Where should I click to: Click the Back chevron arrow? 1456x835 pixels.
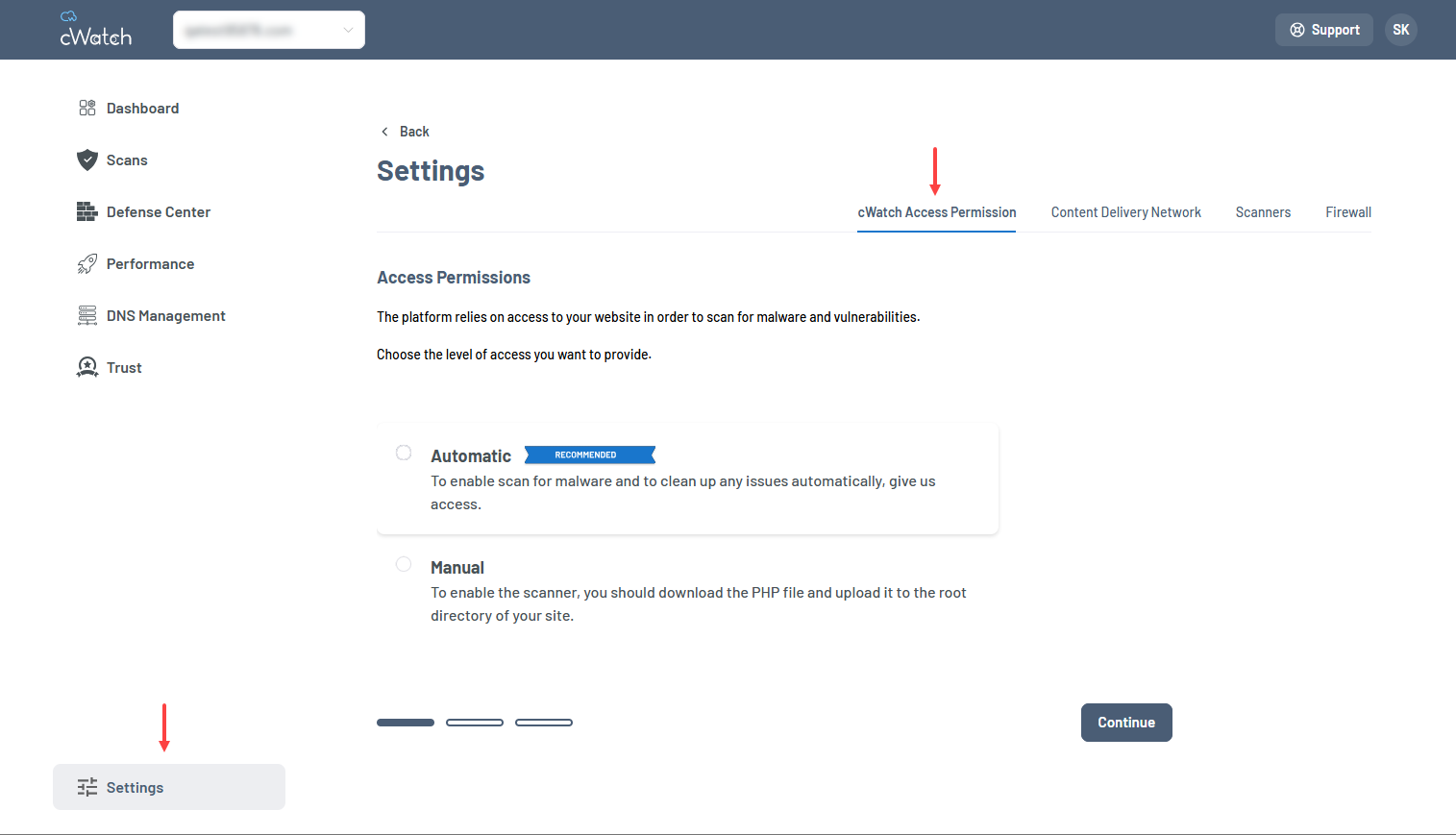click(x=384, y=132)
